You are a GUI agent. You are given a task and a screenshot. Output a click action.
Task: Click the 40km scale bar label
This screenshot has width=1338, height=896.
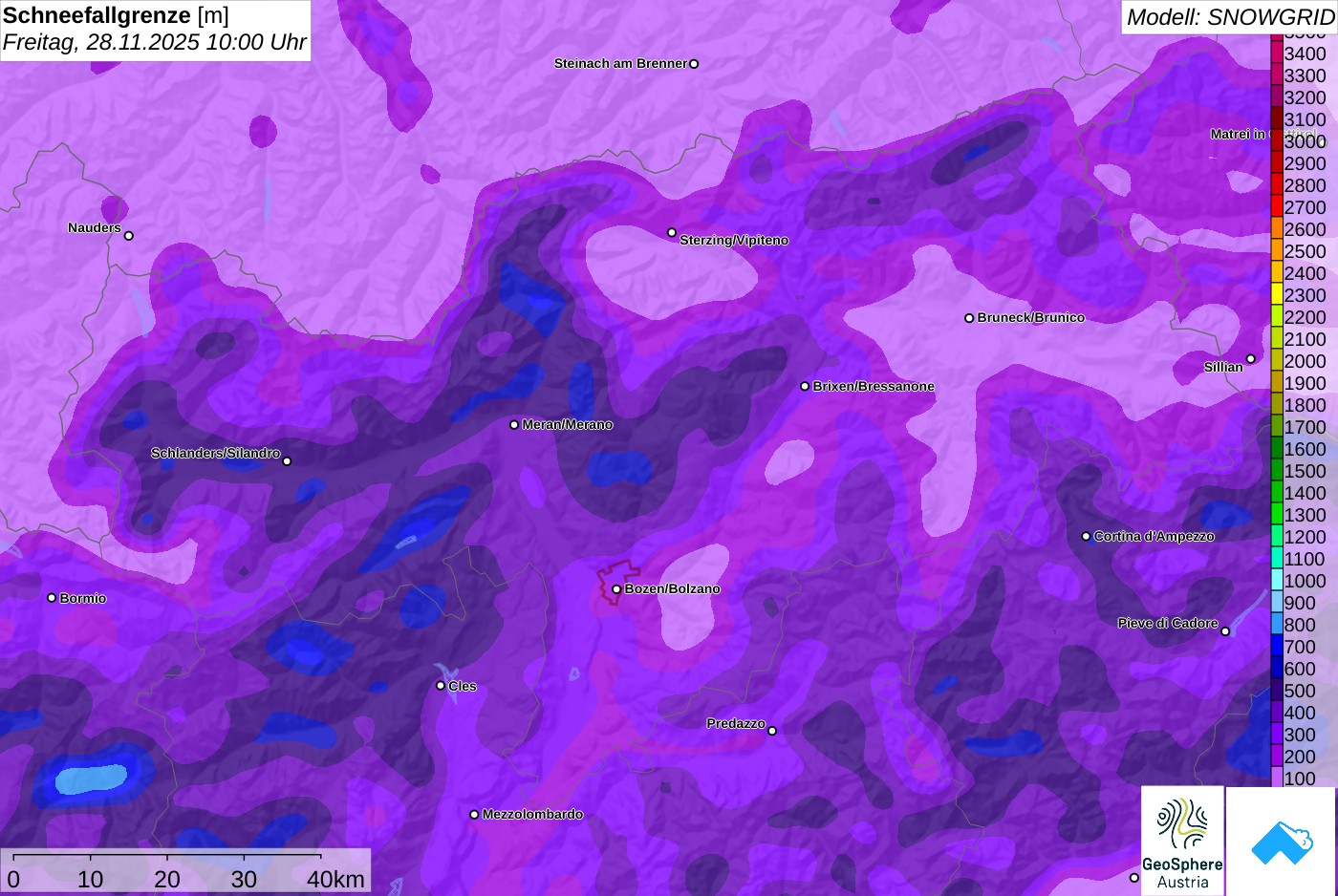[335, 879]
